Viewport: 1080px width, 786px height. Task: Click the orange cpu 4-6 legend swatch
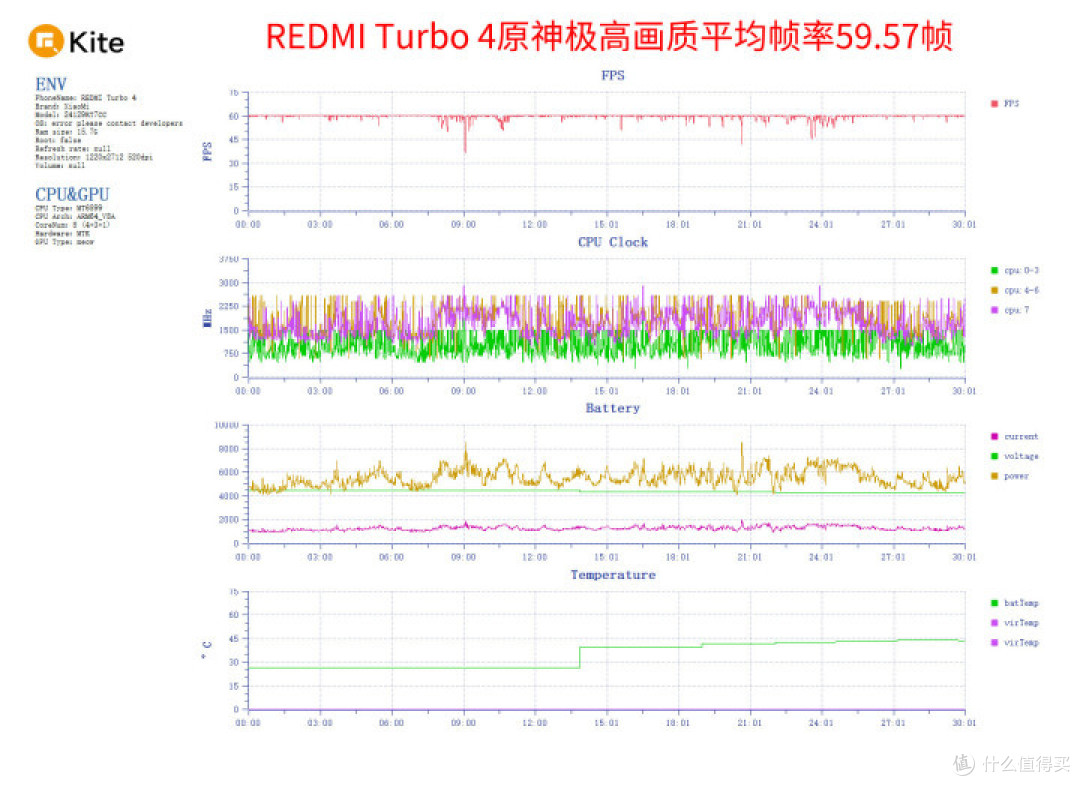point(994,290)
